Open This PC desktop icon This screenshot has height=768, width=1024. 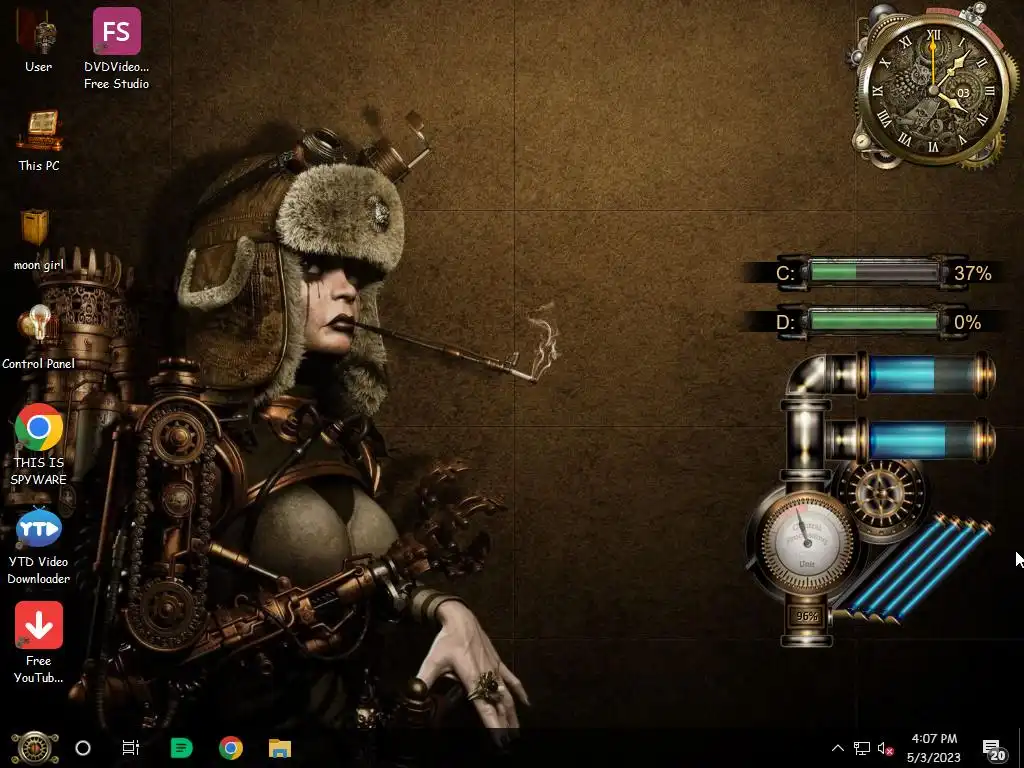pos(39,140)
